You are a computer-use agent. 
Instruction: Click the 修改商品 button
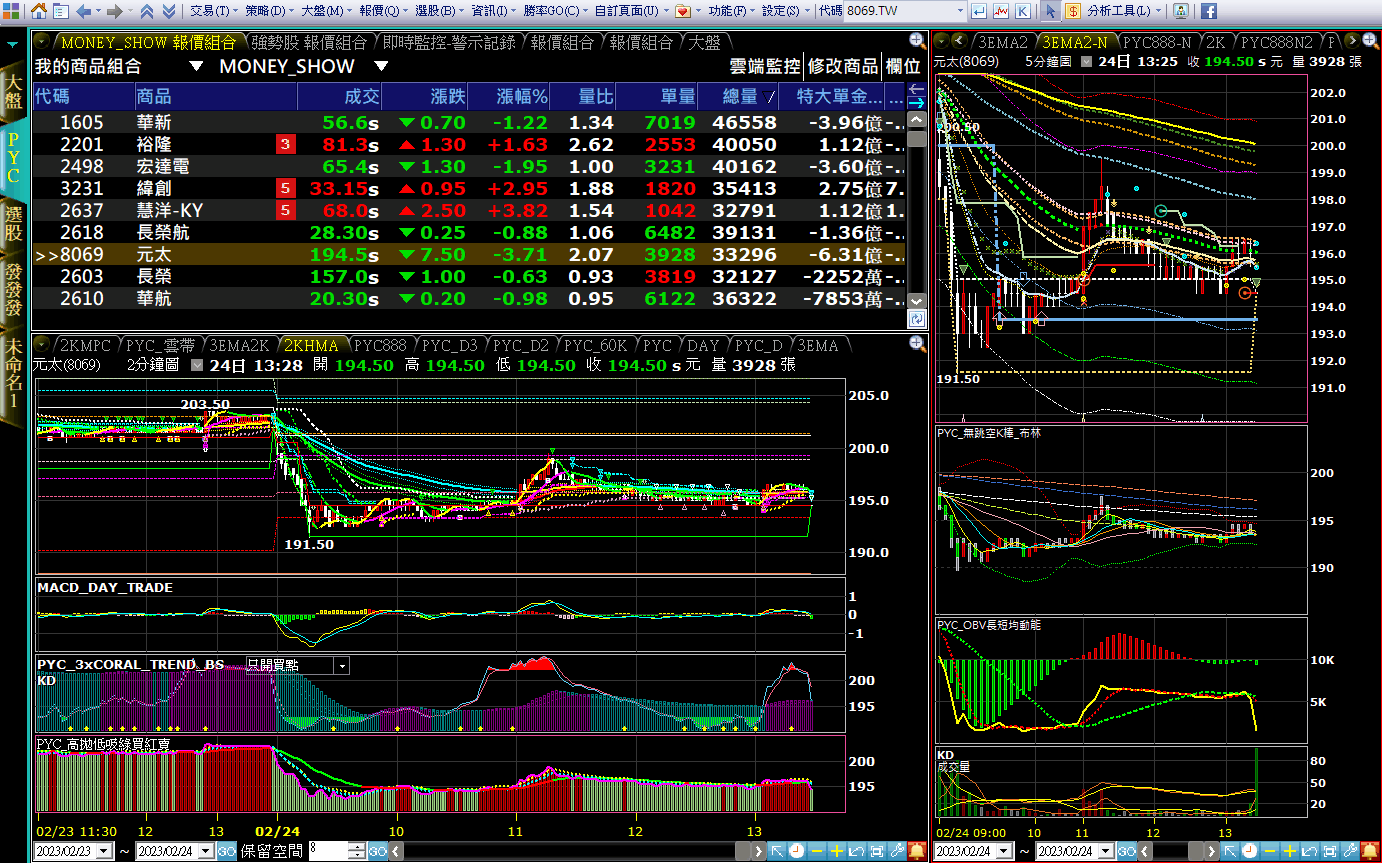(842, 67)
